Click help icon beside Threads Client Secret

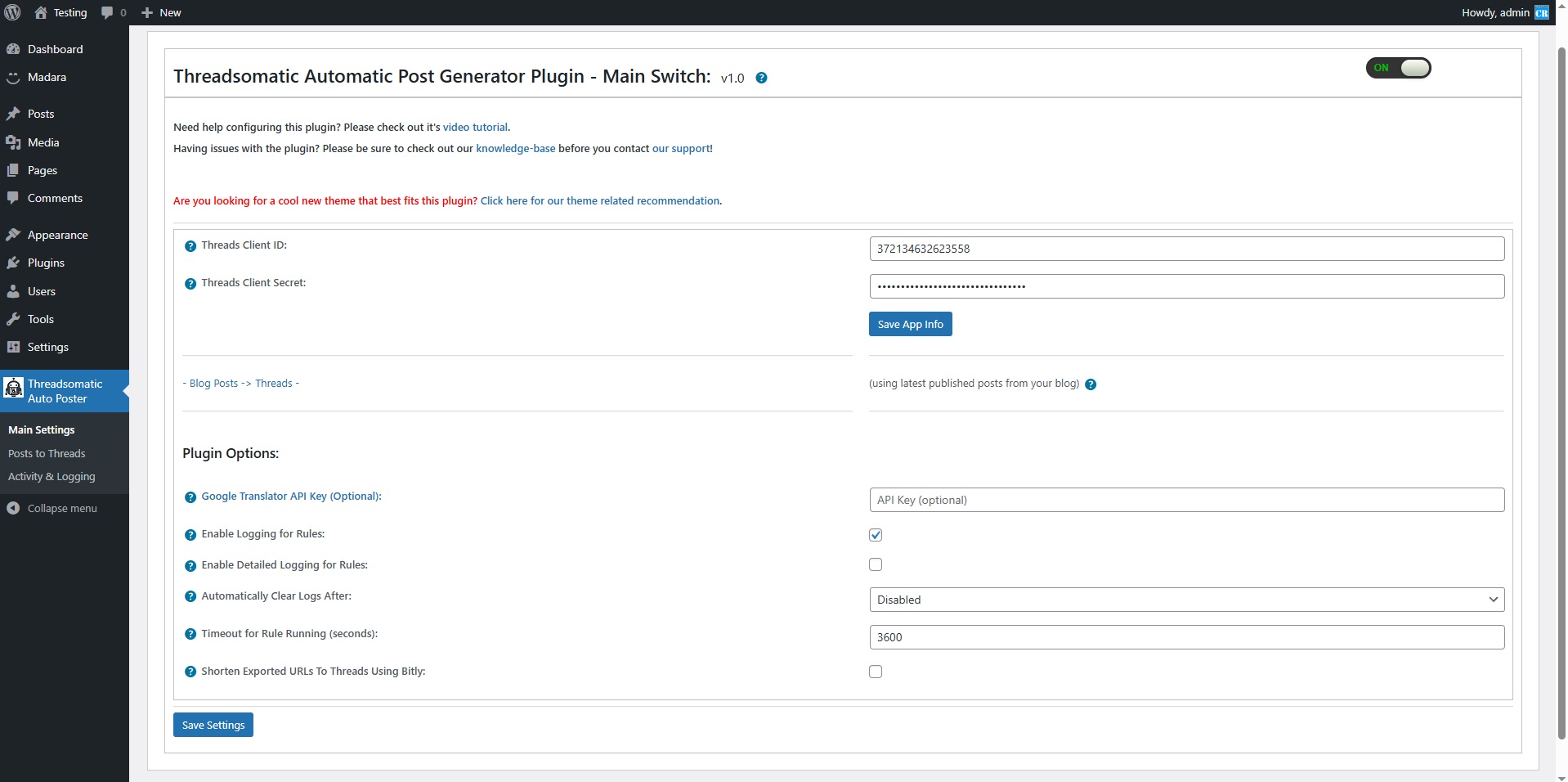click(x=190, y=284)
